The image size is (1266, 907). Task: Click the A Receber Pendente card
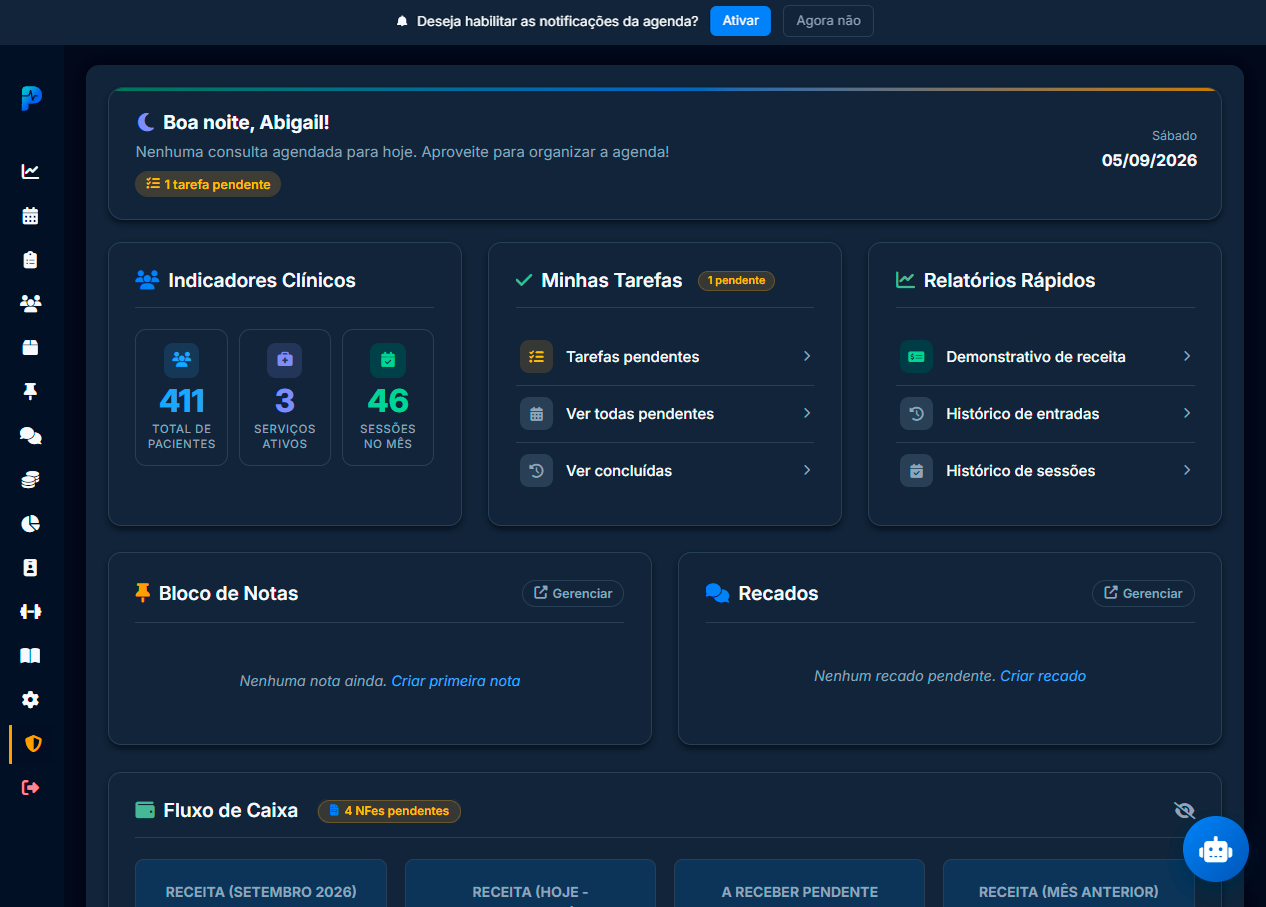800,883
